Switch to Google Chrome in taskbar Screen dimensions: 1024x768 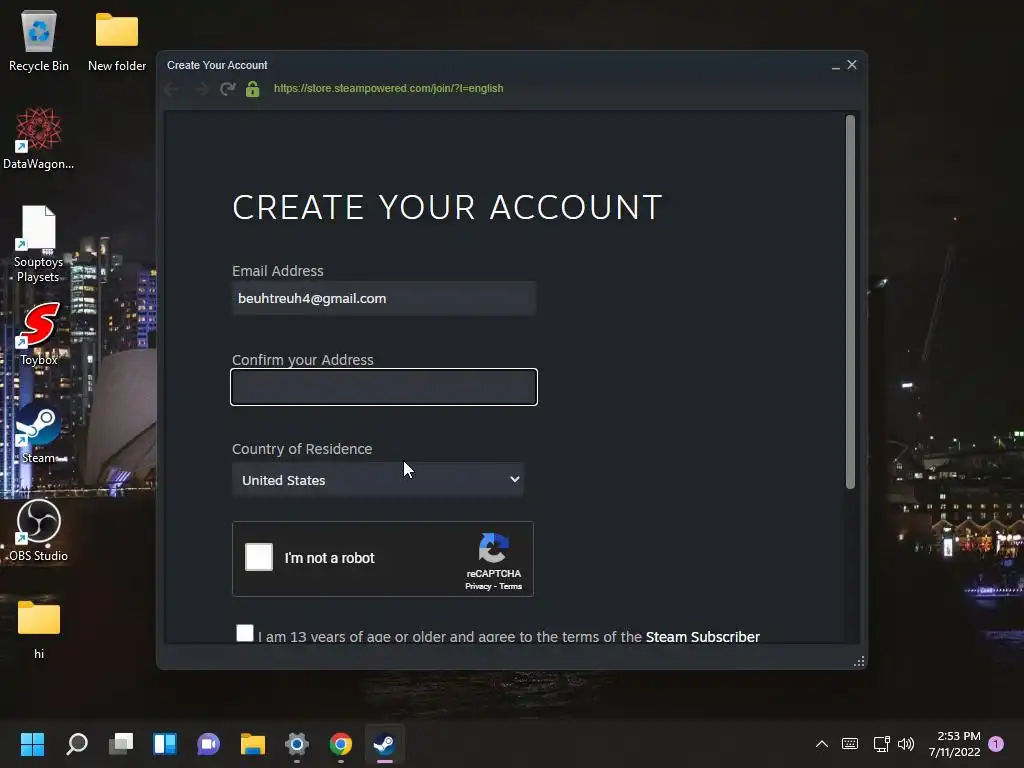[341, 744]
